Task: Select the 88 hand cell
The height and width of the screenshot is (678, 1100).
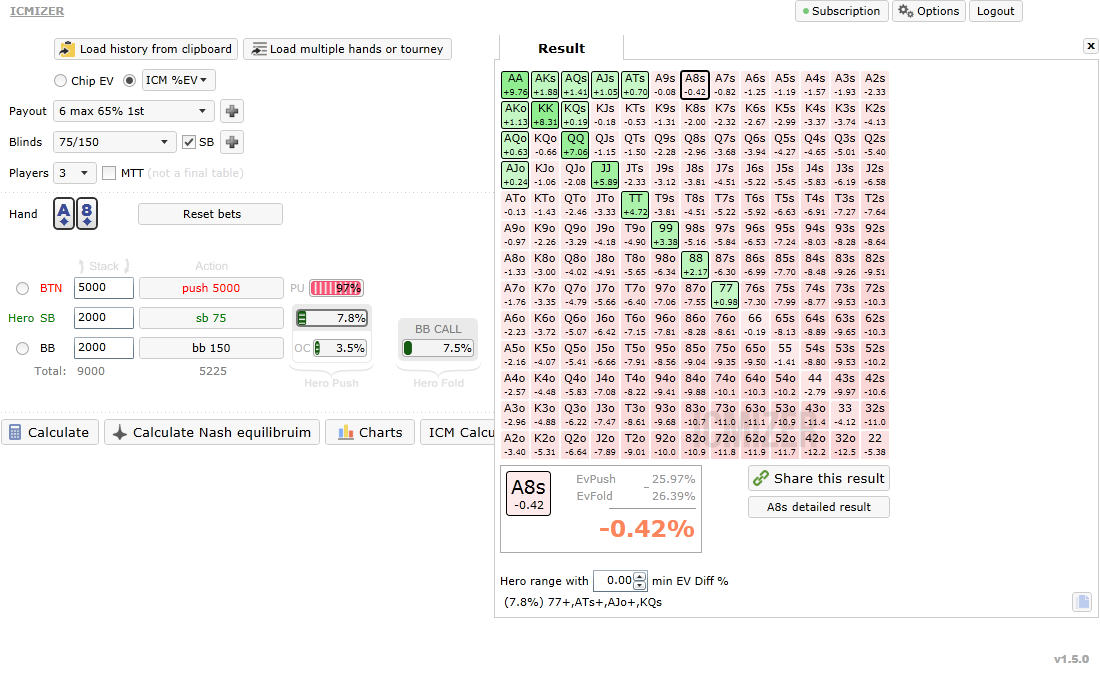Action: [x=695, y=265]
